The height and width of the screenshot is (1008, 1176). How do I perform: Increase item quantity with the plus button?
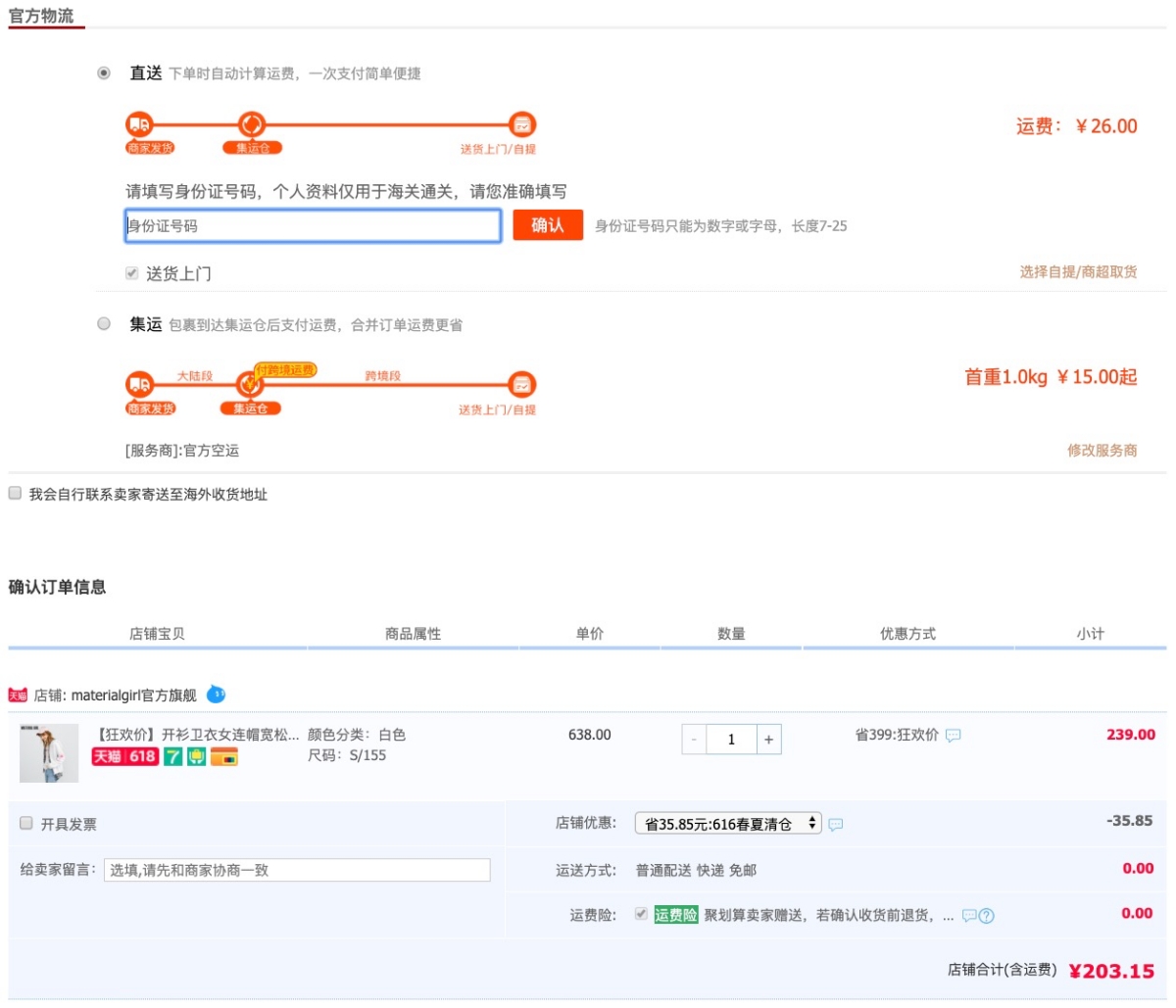point(768,740)
